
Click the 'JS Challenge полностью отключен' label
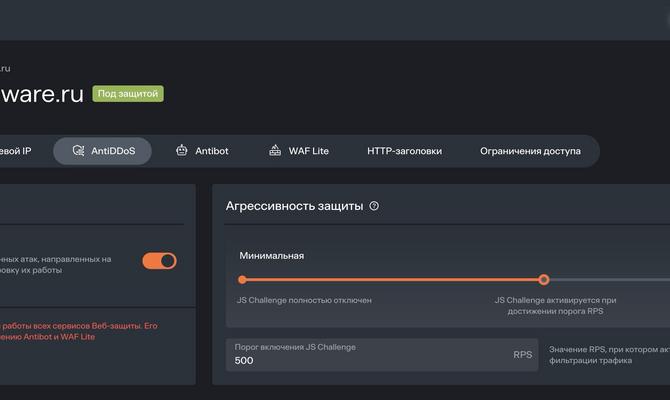pos(304,300)
